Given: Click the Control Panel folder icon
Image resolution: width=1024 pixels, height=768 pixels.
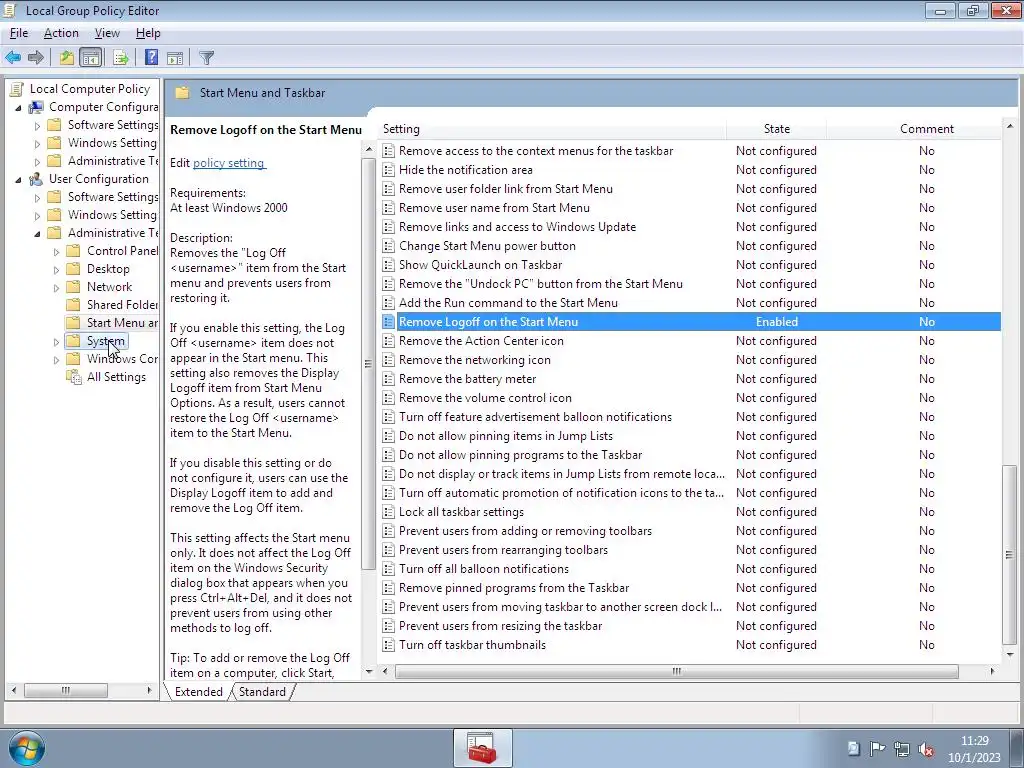Looking at the screenshot, I should tap(74, 251).
